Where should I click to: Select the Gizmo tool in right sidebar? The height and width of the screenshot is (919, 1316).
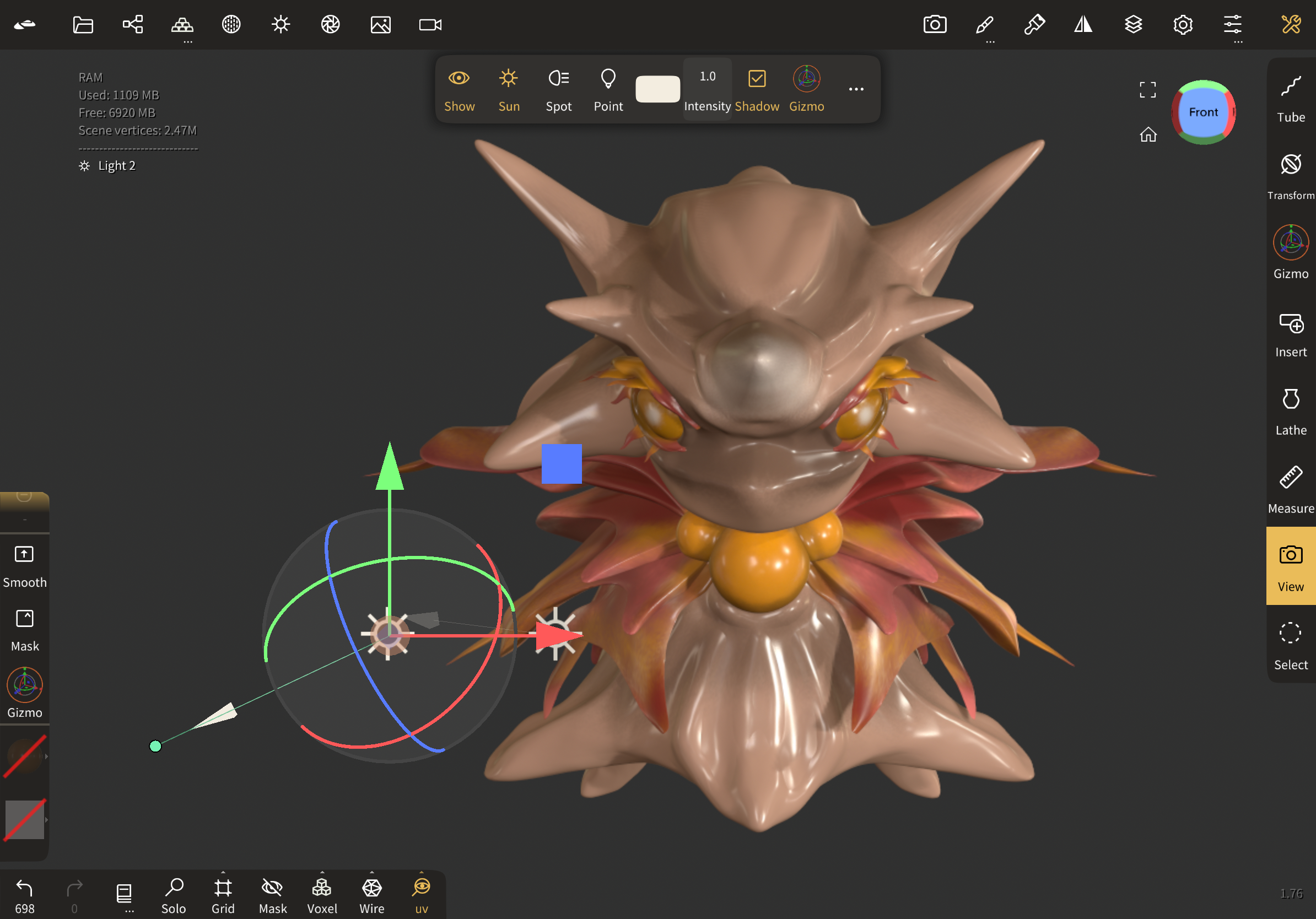point(1291,253)
